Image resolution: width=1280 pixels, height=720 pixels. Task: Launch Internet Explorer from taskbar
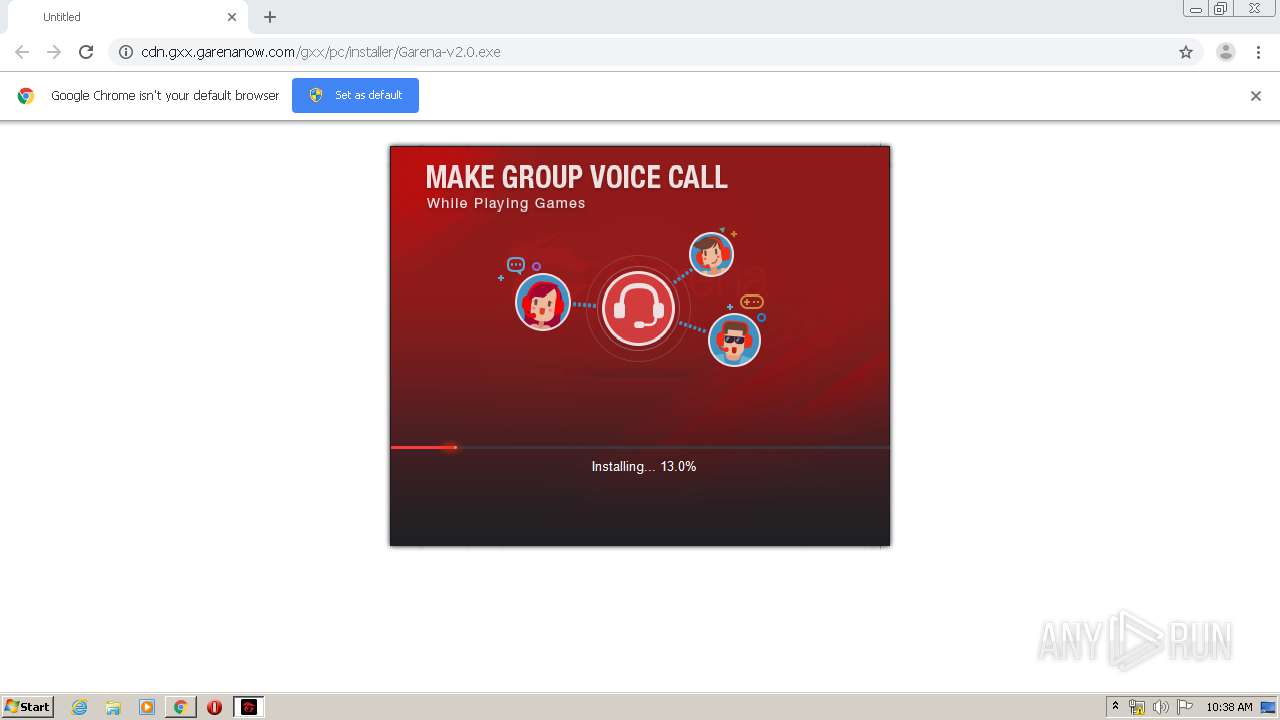click(80, 707)
